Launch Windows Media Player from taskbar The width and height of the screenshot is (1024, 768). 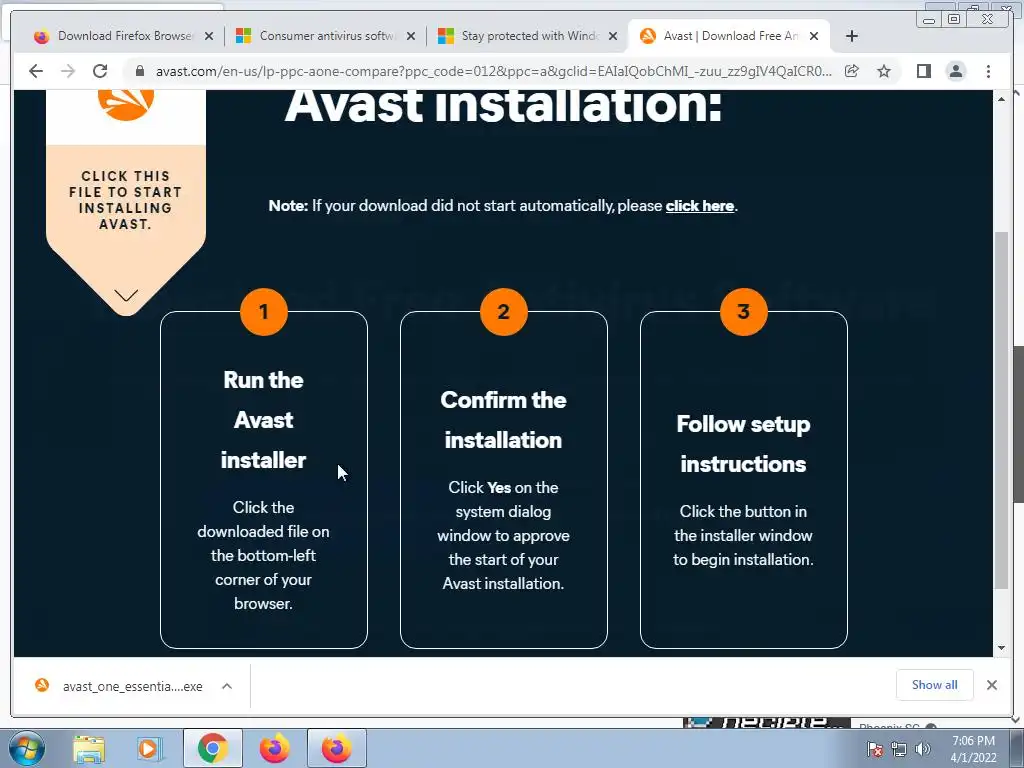[149, 749]
